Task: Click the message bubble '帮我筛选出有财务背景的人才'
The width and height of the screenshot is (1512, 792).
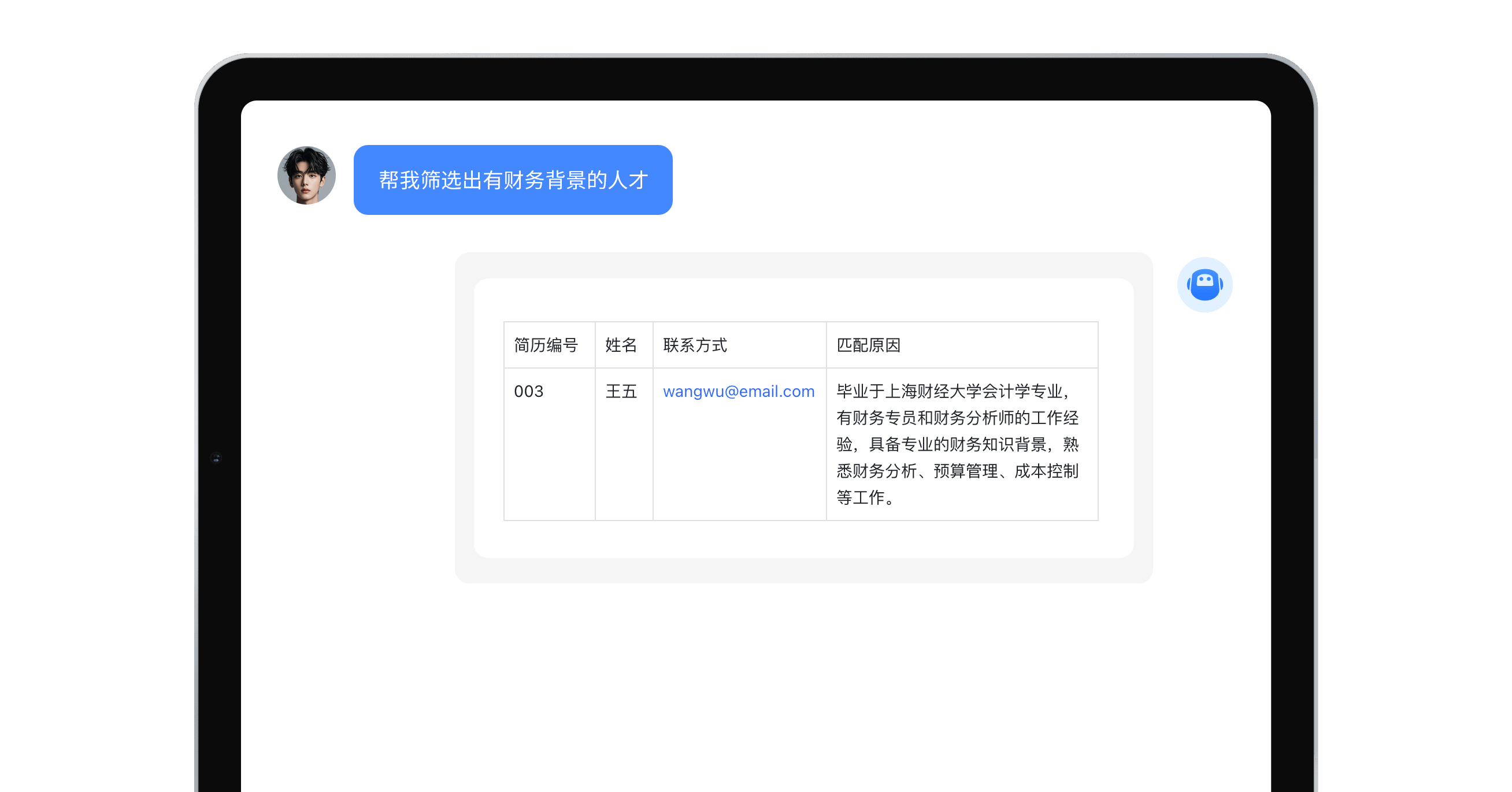Action: coord(513,180)
